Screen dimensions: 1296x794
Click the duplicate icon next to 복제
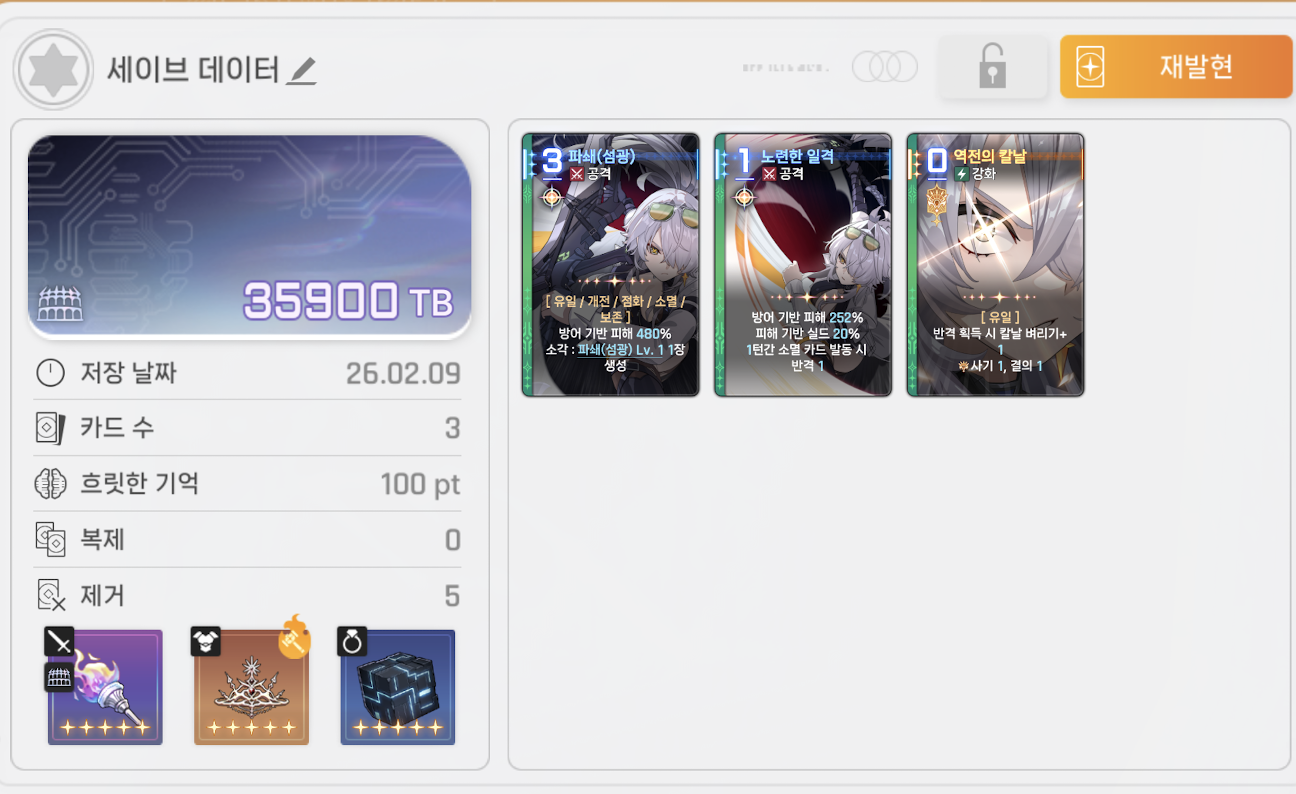[x=50, y=540]
